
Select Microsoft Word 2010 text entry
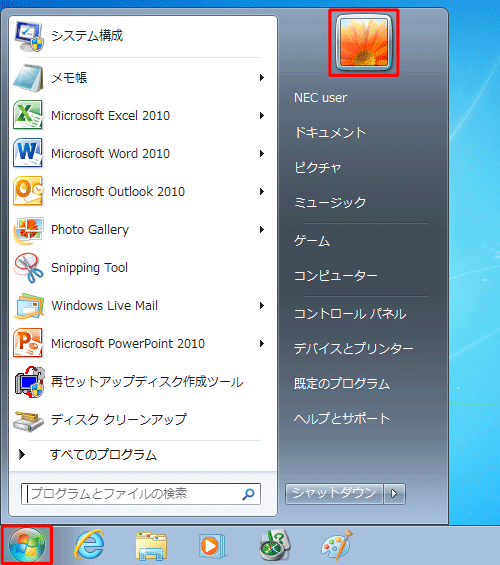[x=110, y=154]
